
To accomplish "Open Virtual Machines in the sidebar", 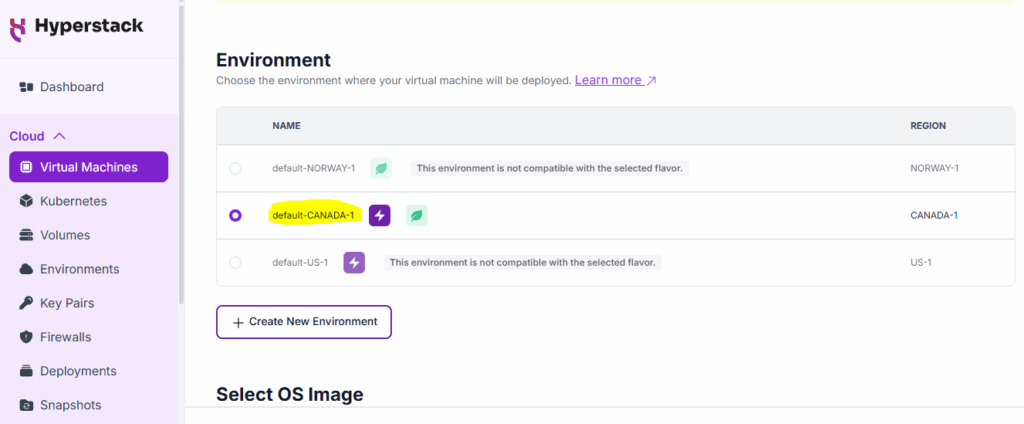I will coord(88,167).
